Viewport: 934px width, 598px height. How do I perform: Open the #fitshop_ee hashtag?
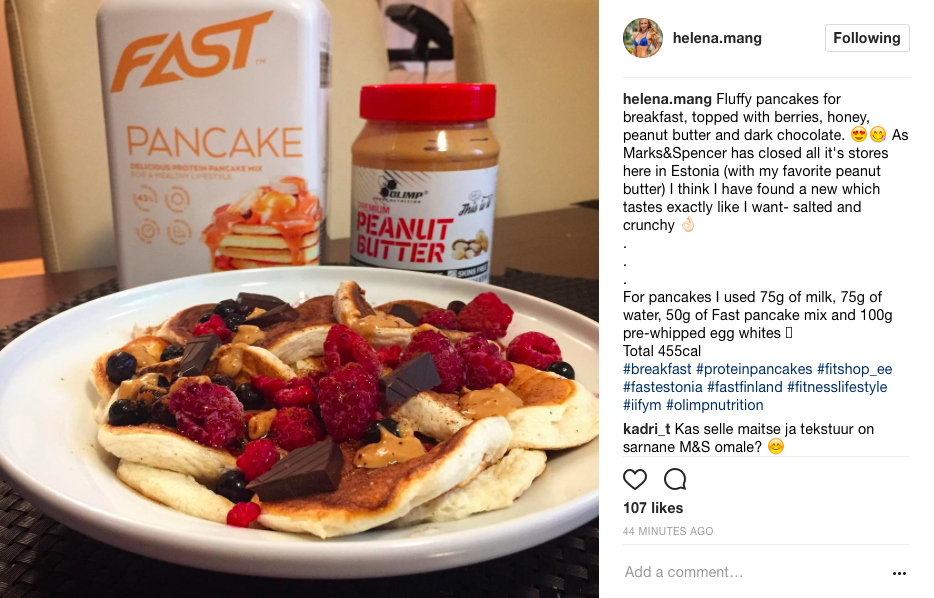[855, 369]
